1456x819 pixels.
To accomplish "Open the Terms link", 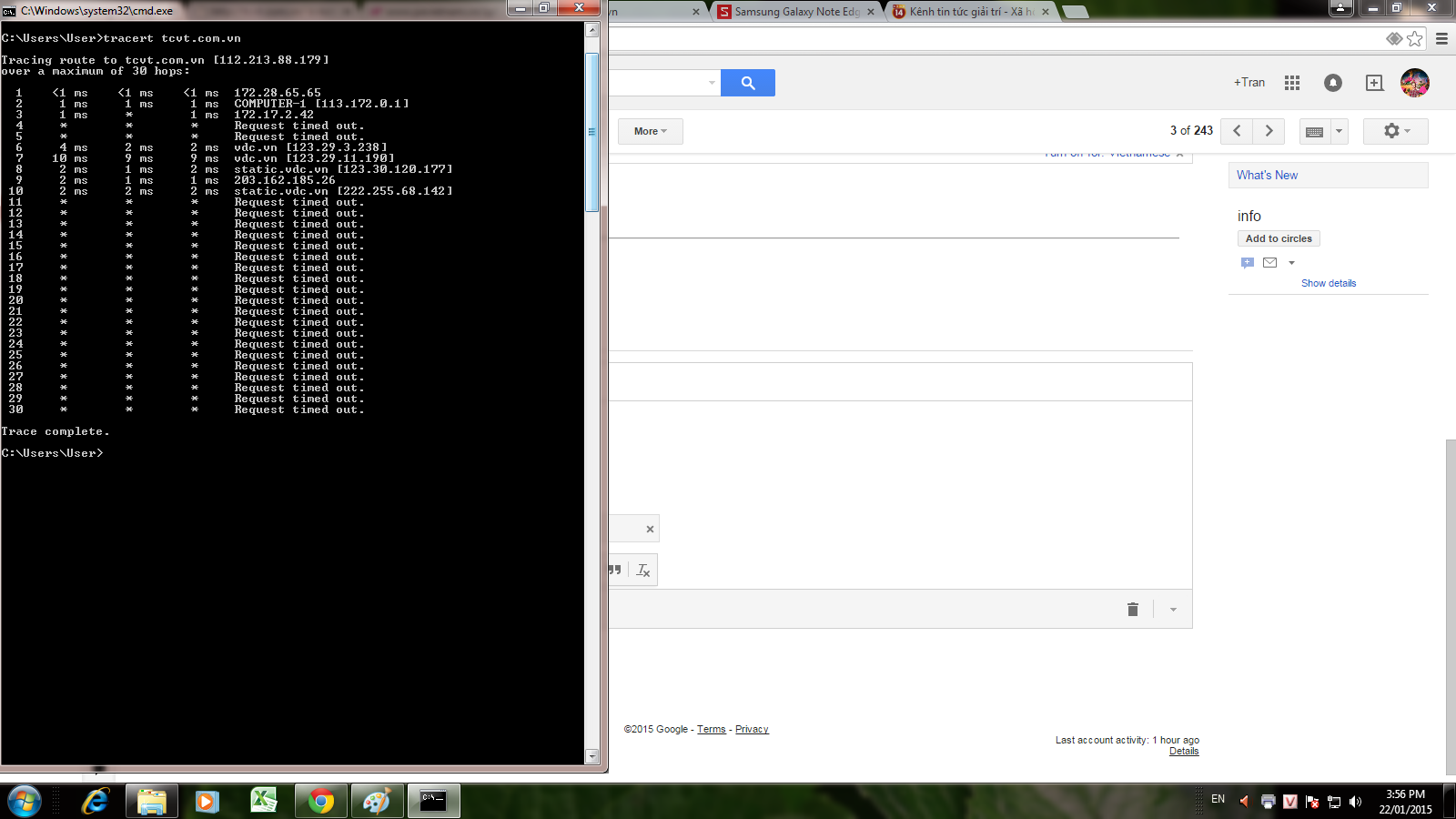I will [x=711, y=729].
